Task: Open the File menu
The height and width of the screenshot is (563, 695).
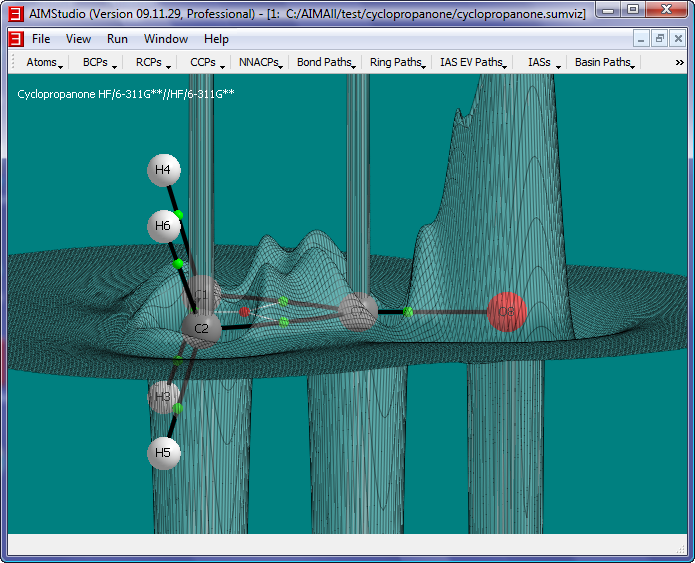Action: [x=41, y=39]
